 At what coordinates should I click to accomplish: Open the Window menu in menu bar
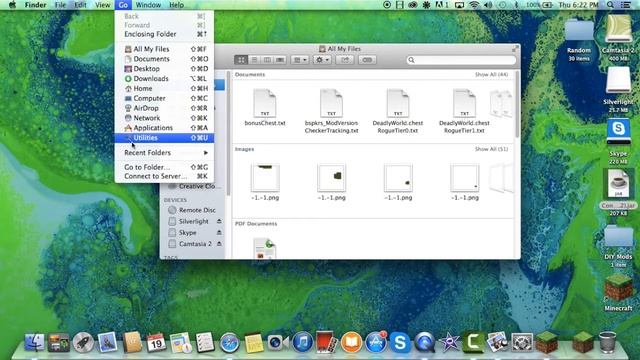coord(148,5)
